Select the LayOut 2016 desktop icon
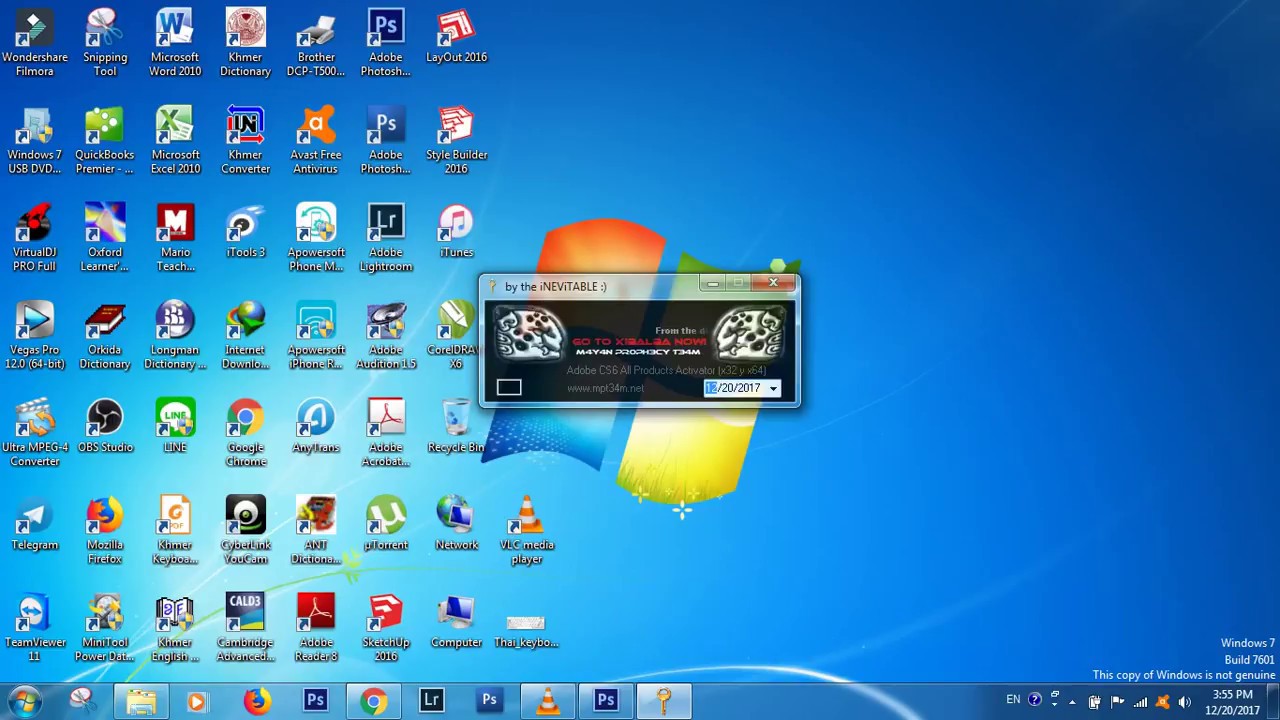Screen dimensions: 1280x720 (456, 37)
